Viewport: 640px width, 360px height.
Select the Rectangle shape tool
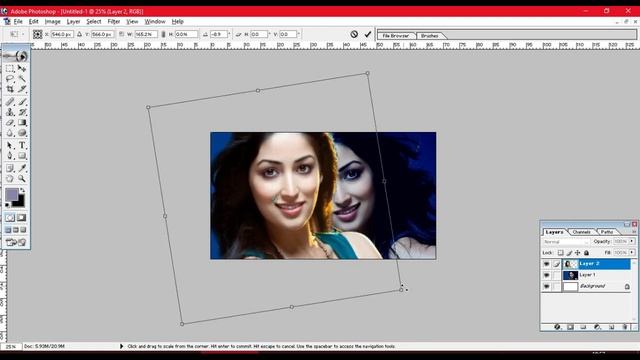pyautogui.click(x=22, y=156)
